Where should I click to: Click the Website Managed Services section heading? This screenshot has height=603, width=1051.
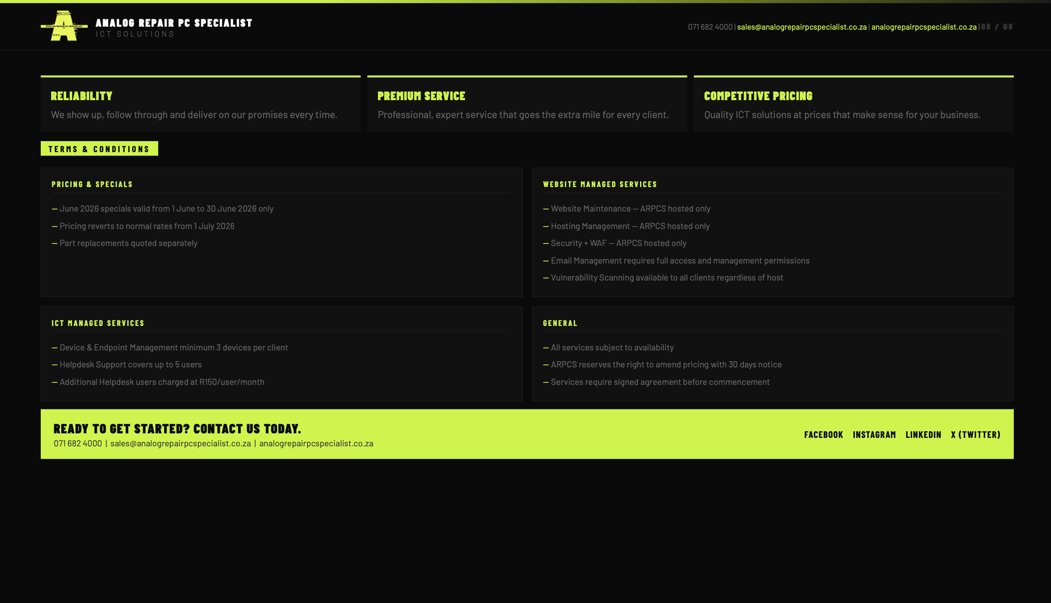click(600, 184)
